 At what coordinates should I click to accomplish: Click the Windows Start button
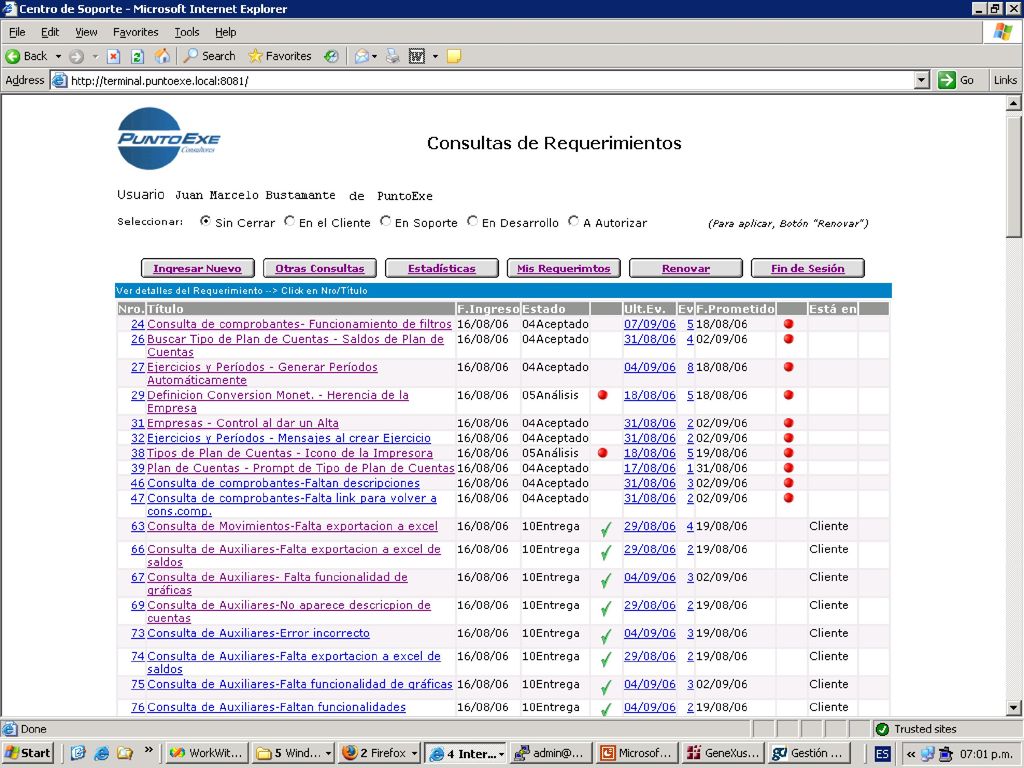(x=27, y=753)
